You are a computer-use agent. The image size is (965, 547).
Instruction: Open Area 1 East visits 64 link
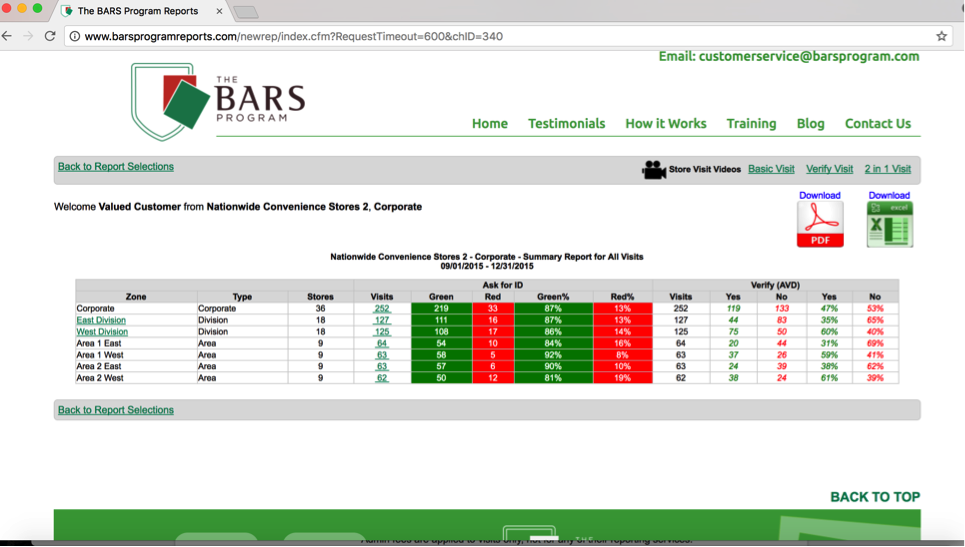[x=382, y=343]
